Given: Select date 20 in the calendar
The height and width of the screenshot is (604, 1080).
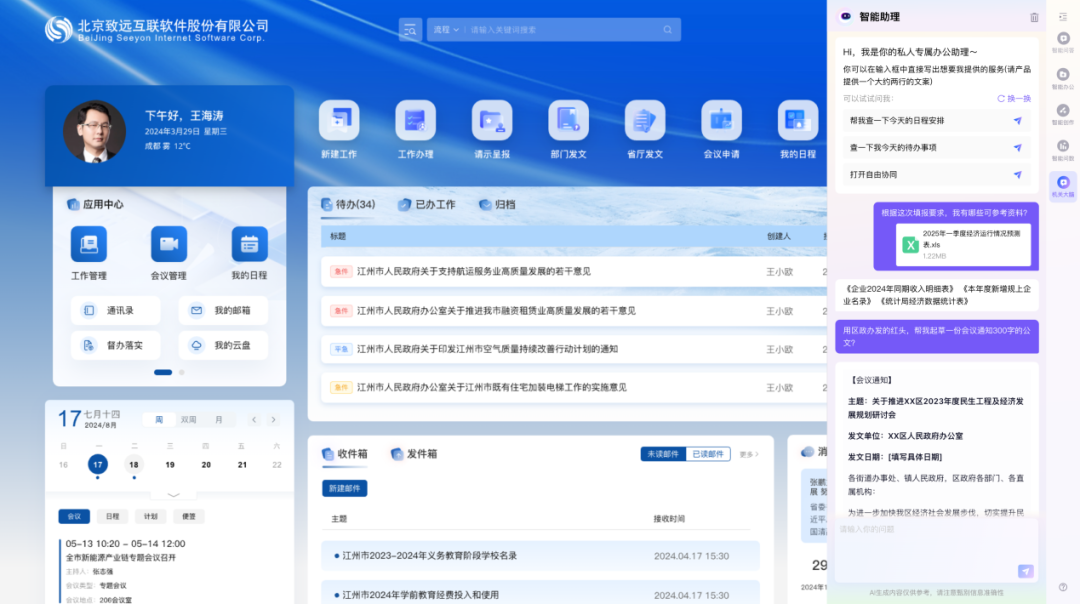Looking at the screenshot, I should (206, 465).
